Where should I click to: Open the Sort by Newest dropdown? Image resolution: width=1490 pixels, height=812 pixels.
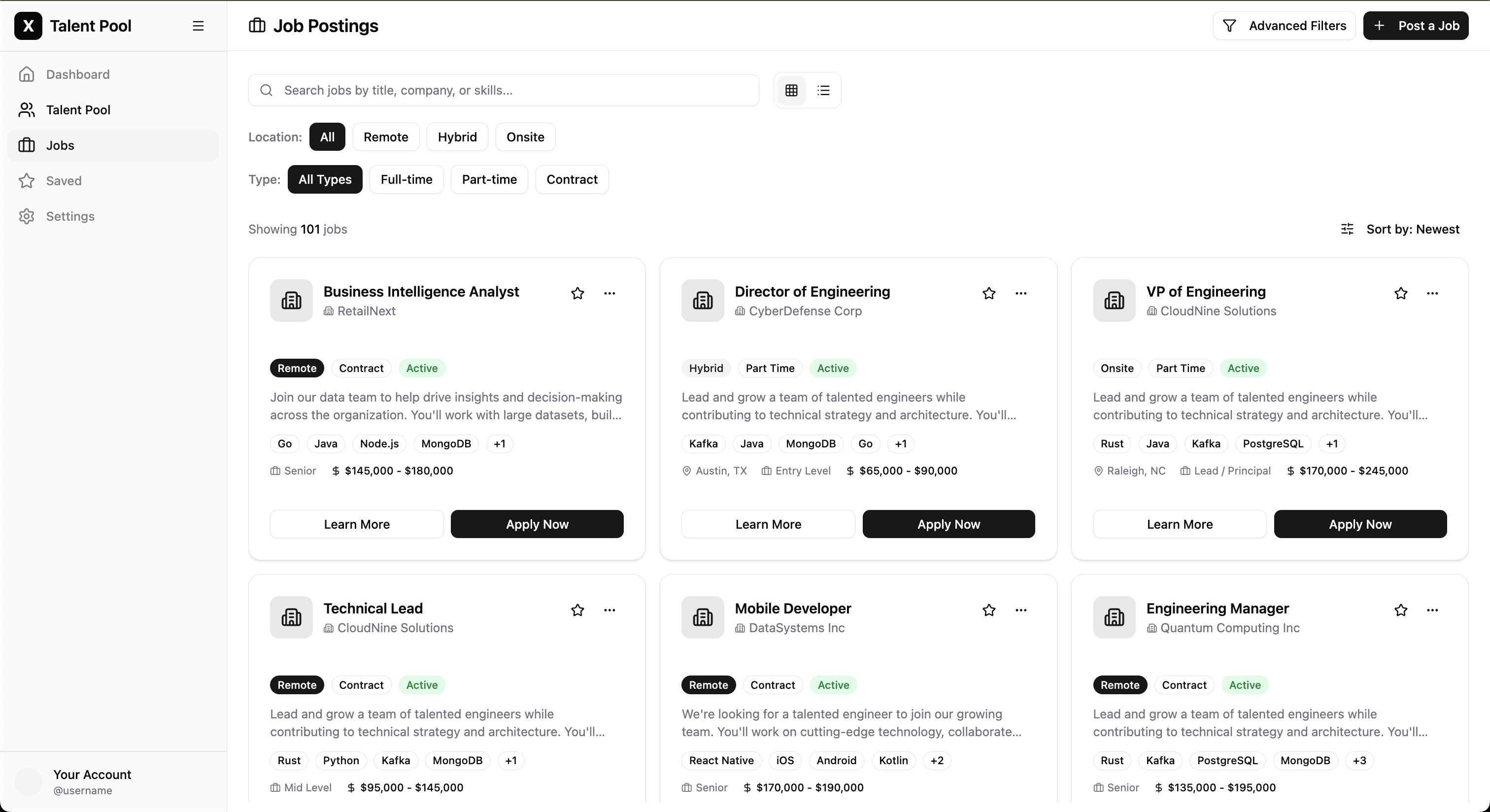1413,229
